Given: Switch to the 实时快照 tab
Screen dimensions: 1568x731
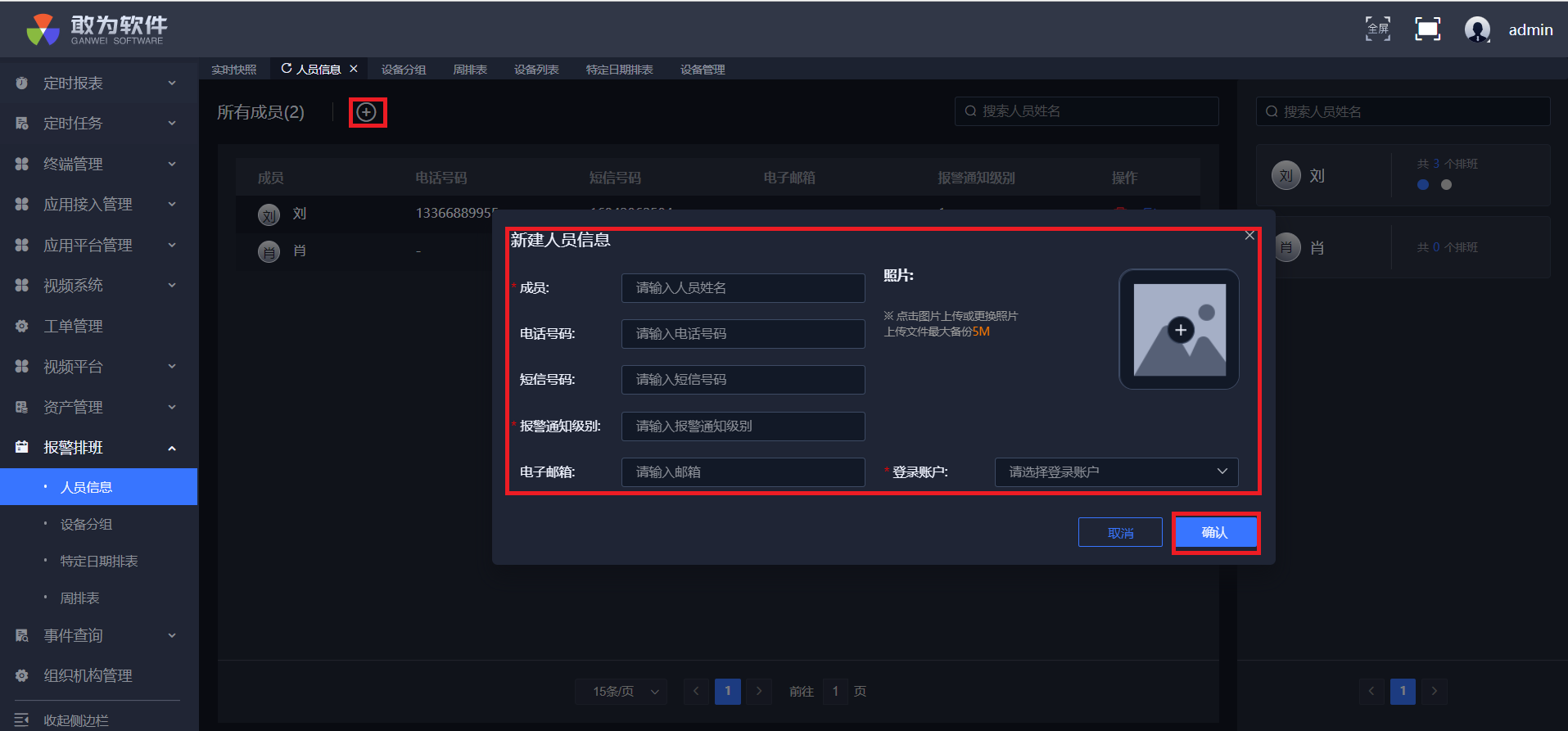Looking at the screenshot, I should pyautogui.click(x=234, y=70).
